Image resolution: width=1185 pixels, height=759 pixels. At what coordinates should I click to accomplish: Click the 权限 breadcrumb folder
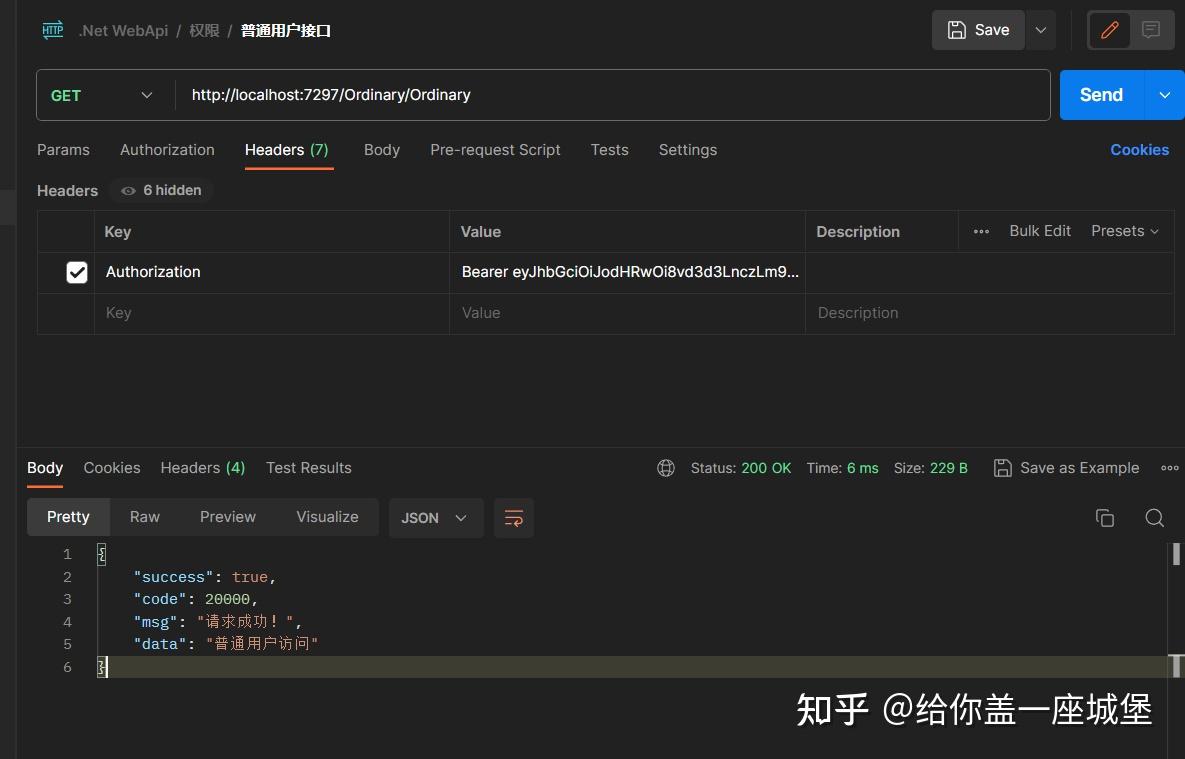click(204, 30)
